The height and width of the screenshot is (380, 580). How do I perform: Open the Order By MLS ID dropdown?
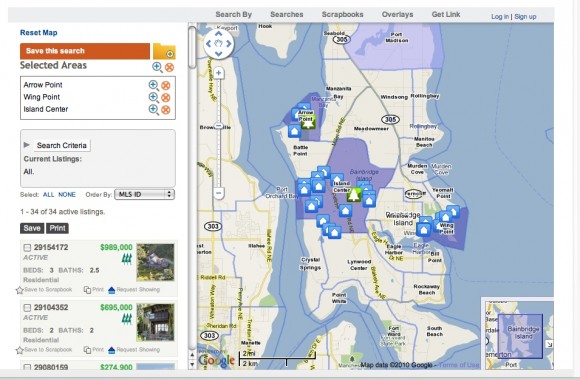coord(144,194)
